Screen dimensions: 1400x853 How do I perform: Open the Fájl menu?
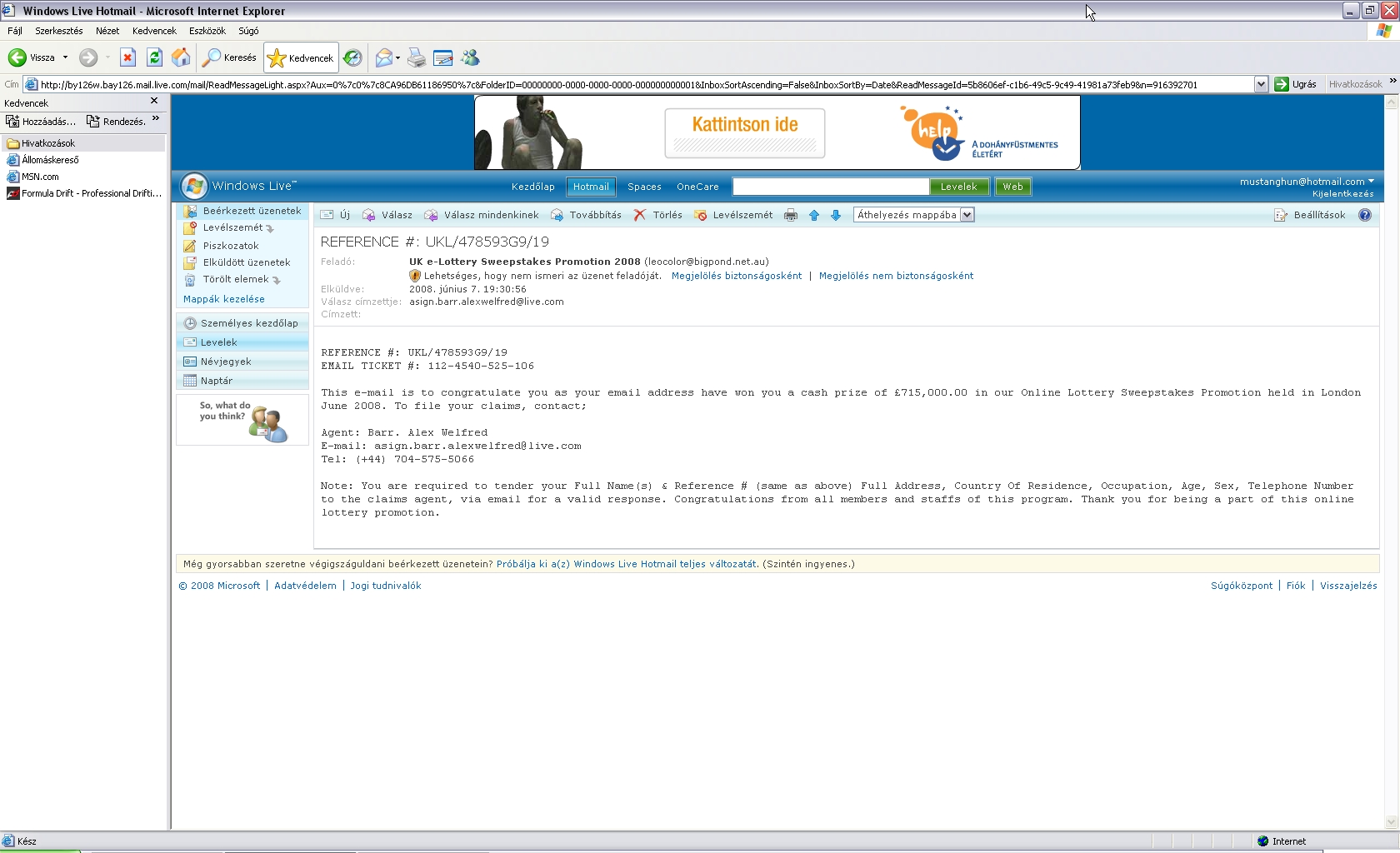click(15, 31)
